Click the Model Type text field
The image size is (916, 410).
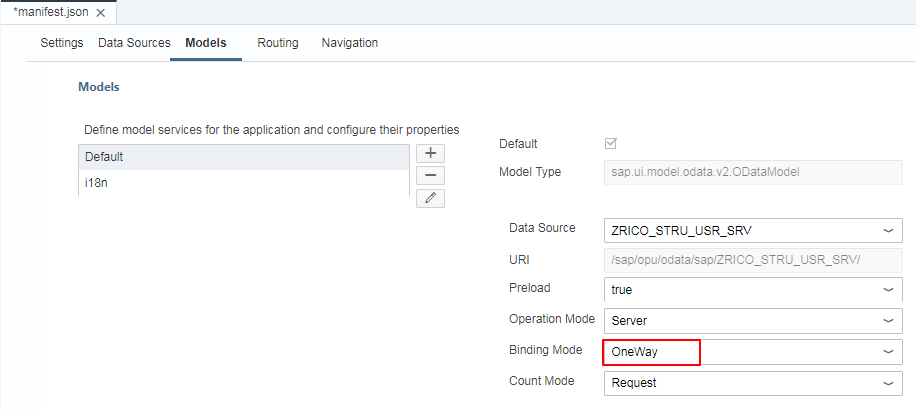point(753,172)
